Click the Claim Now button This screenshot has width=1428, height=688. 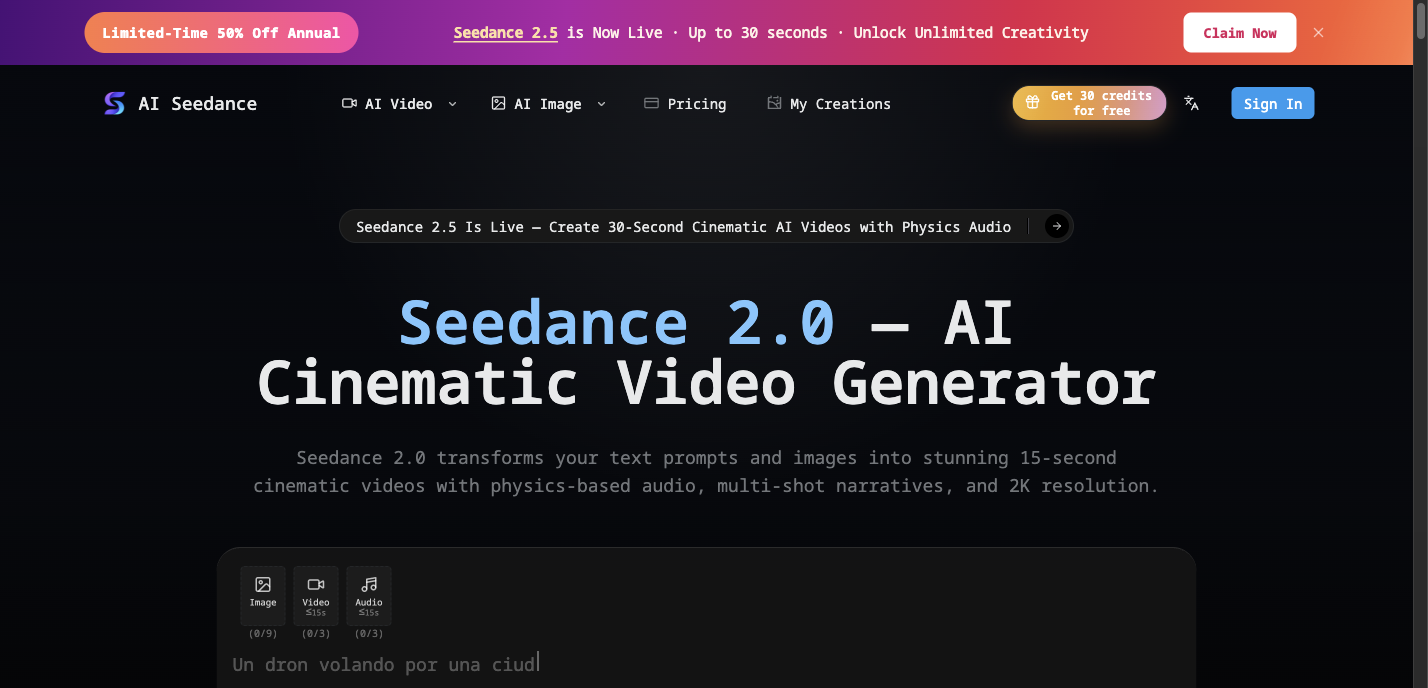1240,33
